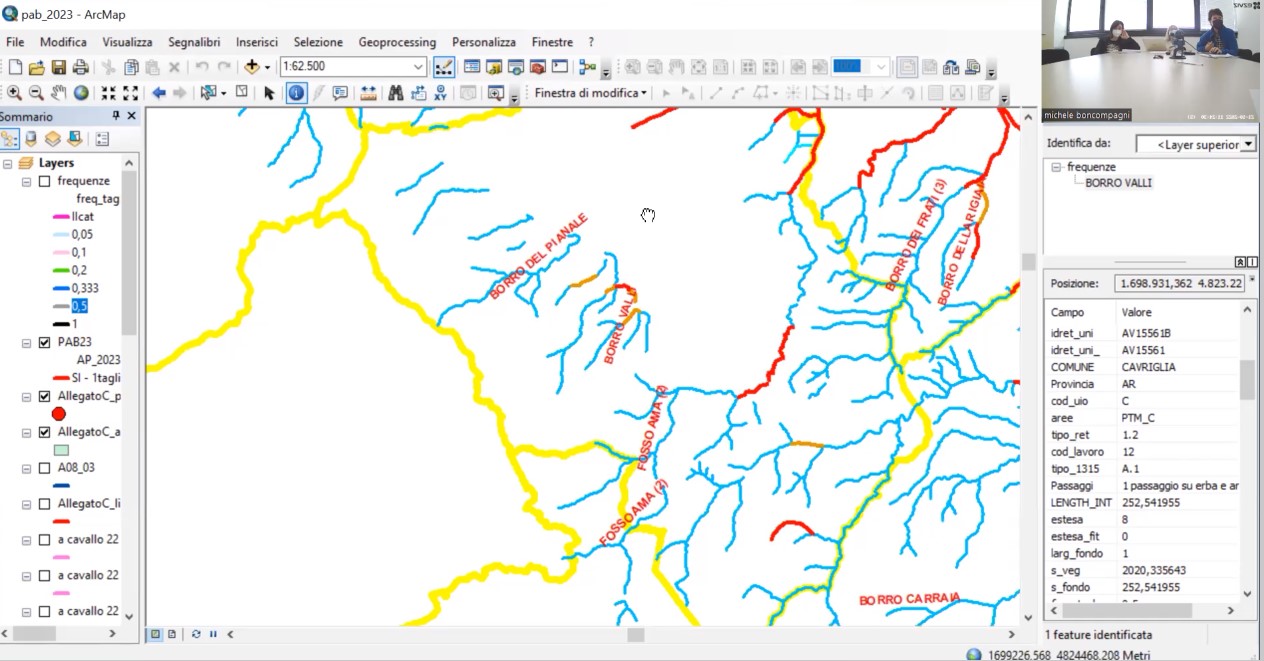Image resolution: width=1264 pixels, height=661 pixels.
Task: Enable the frequenze layer checkbox
Action: pos(44,181)
